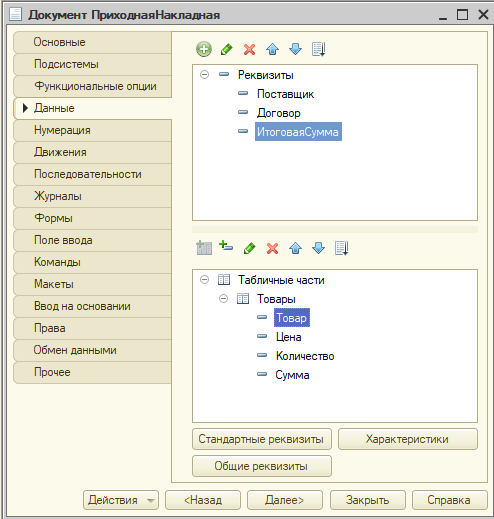
Task: Switch to the Подсистемы tab
Action: pos(92,64)
